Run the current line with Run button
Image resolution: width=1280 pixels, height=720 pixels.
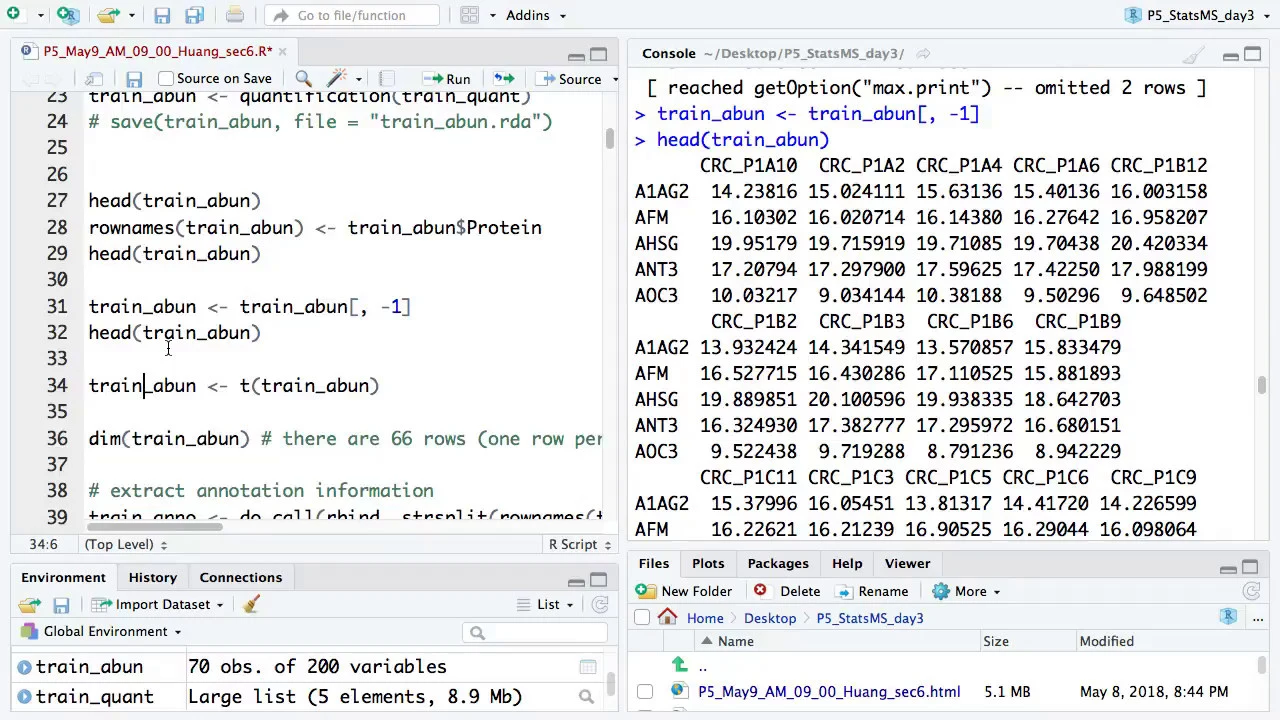[447, 78]
